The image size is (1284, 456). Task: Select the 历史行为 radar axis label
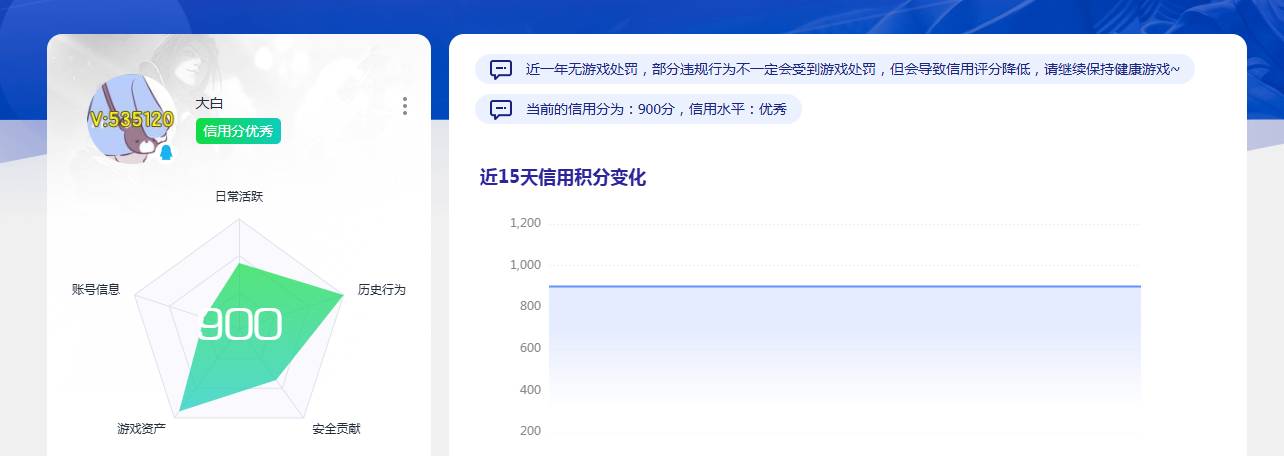382,290
